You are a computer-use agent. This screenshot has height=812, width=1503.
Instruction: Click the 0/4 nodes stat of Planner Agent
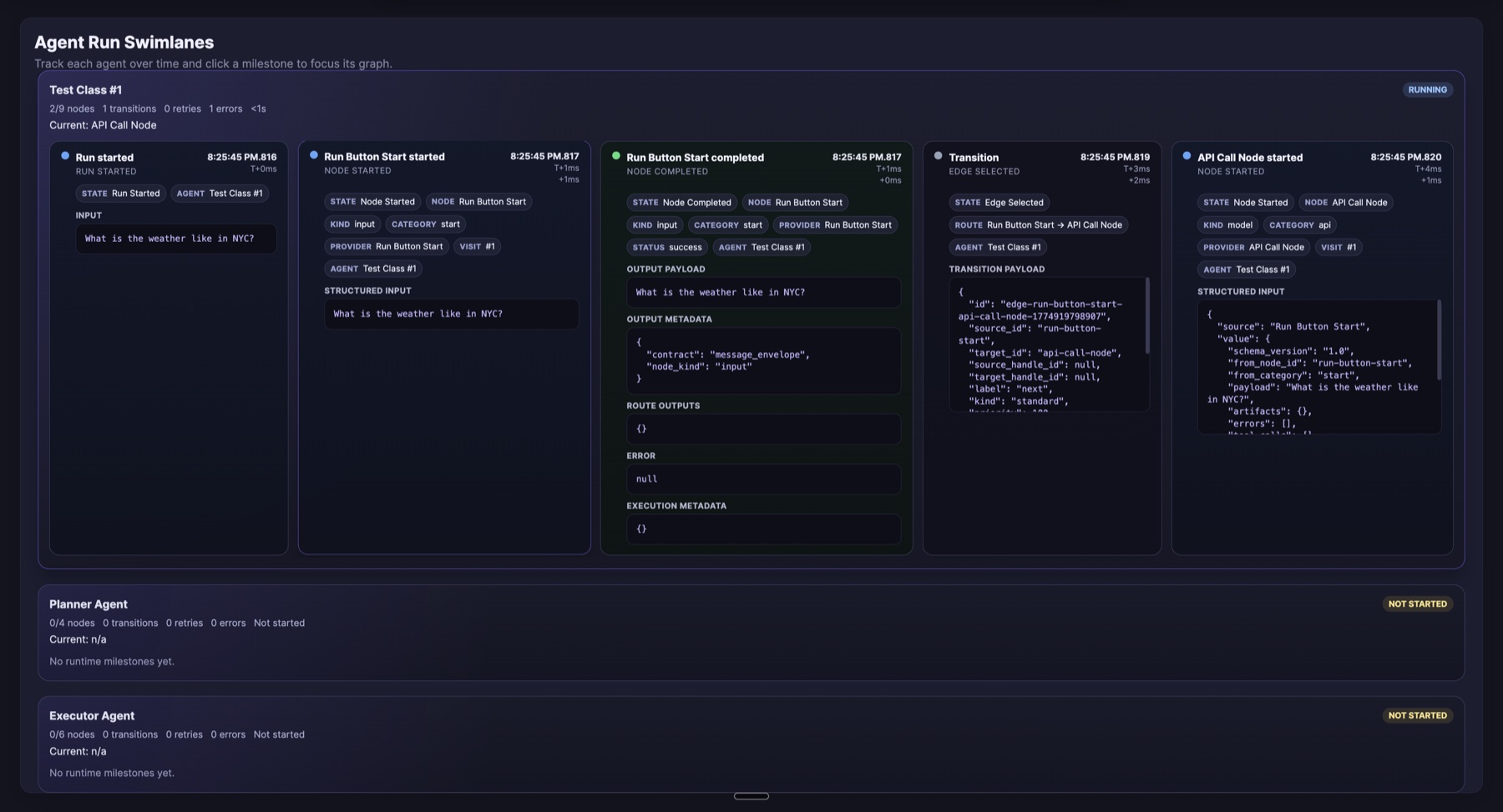pyautogui.click(x=72, y=623)
